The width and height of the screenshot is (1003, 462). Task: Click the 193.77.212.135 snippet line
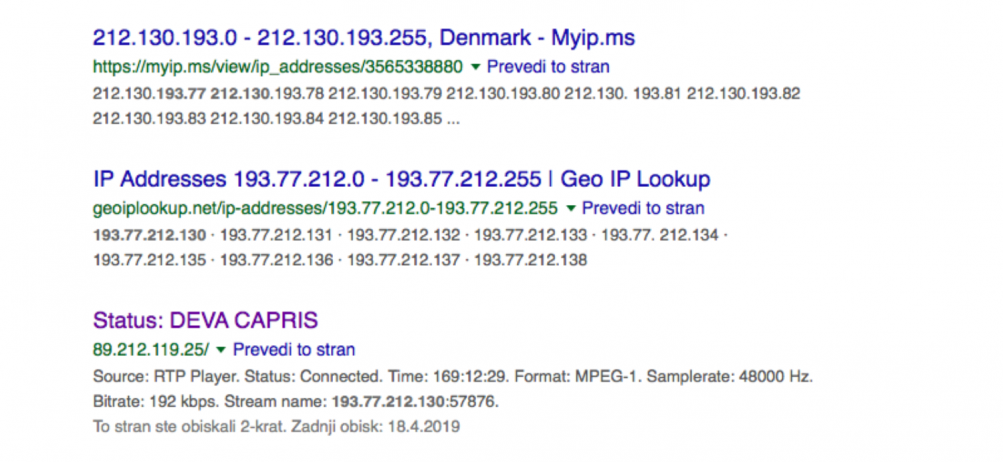tap(340, 260)
